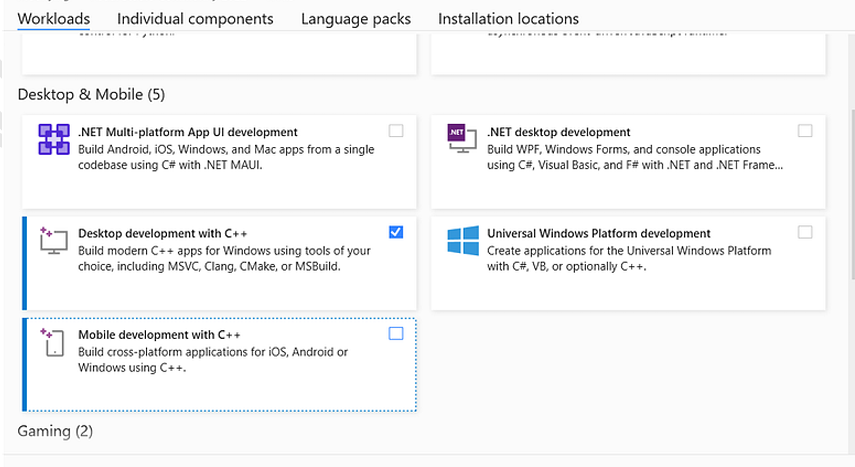This screenshot has height=467, width=855.
Task: Select the .NET Multi-platform App UI development title
Action: 187,132
